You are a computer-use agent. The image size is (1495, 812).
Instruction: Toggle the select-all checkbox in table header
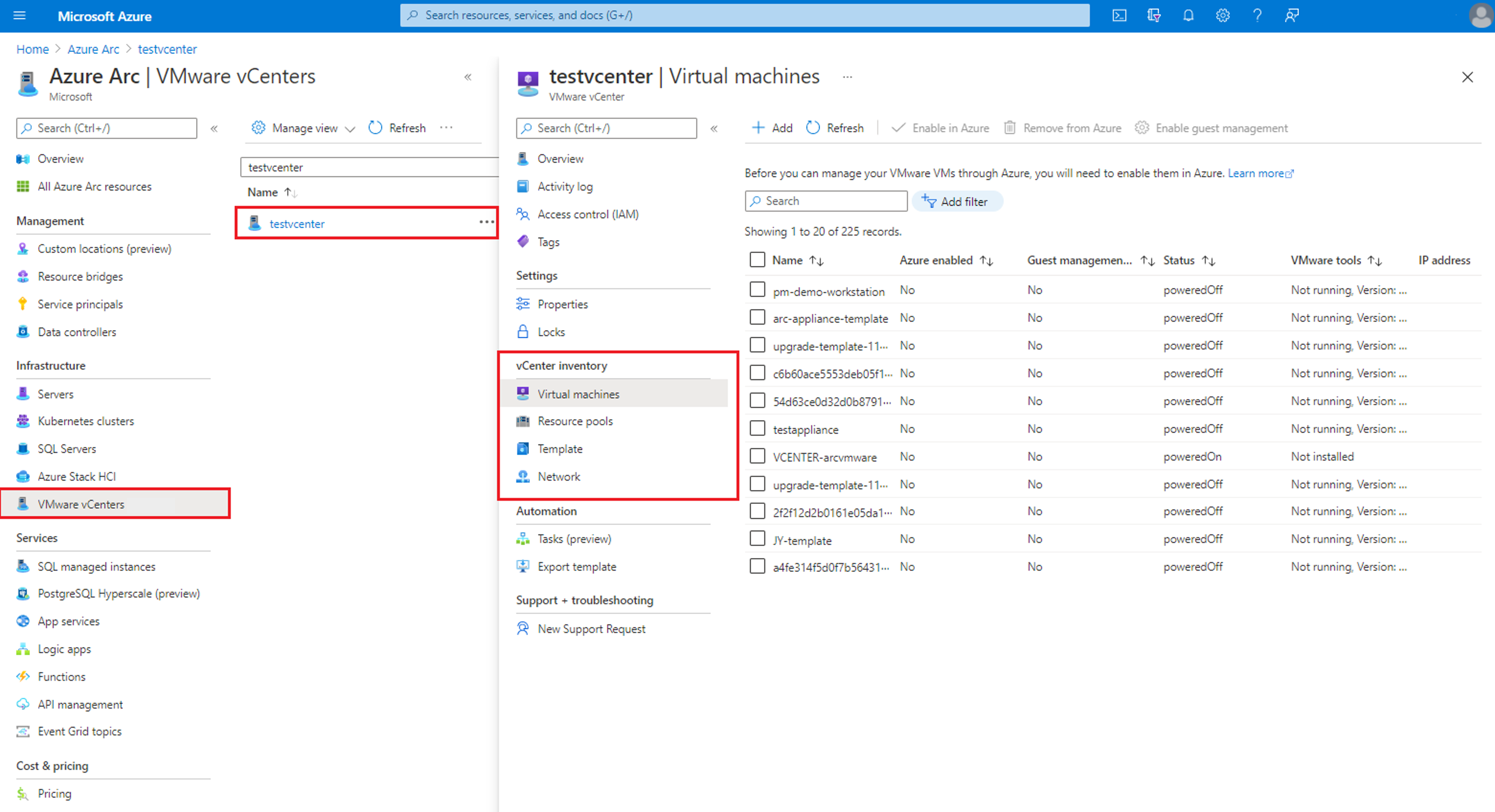[x=757, y=259]
